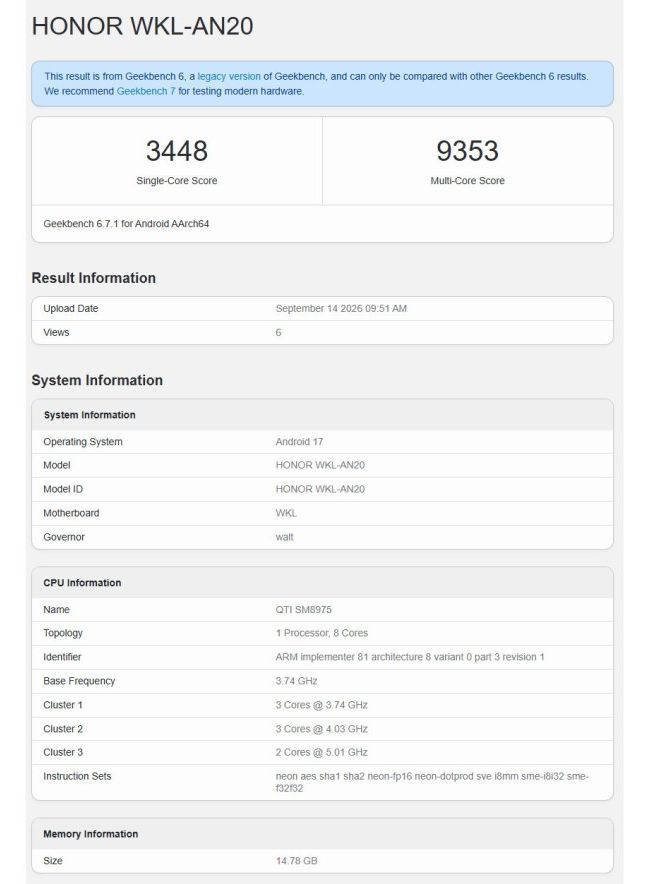Image resolution: width=650 pixels, height=884 pixels.
Task: Select the HONOR WKL-AN20 page title
Action: coord(143,26)
